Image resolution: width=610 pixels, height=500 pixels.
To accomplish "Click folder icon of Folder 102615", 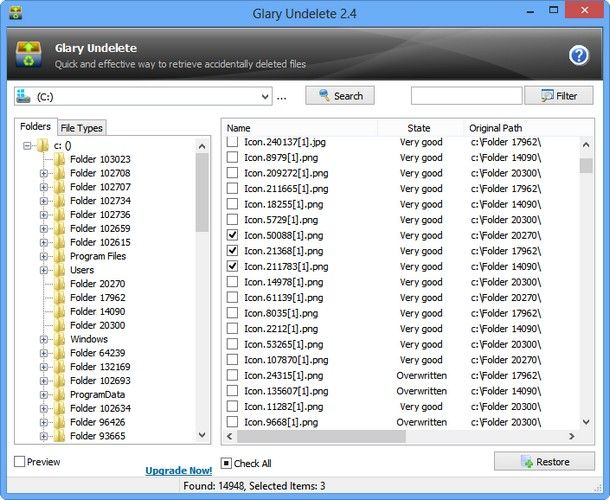I will point(60,242).
